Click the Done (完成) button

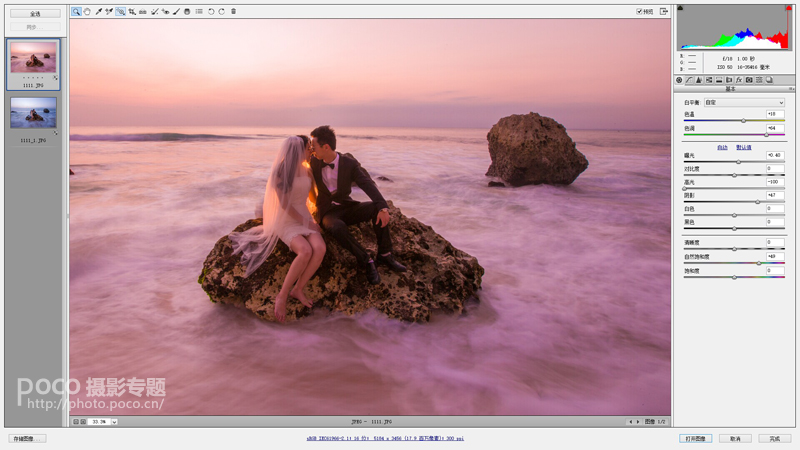pyautogui.click(x=775, y=439)
